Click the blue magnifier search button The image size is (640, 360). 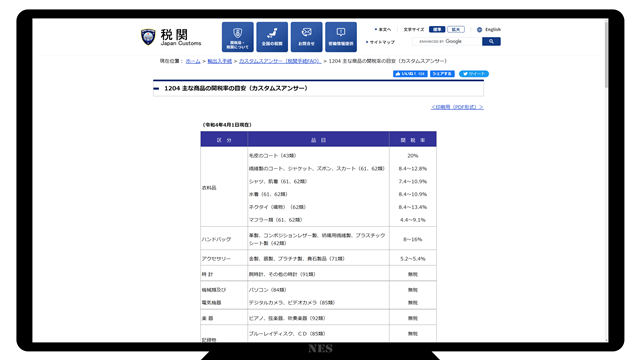(x=491, y=41)
